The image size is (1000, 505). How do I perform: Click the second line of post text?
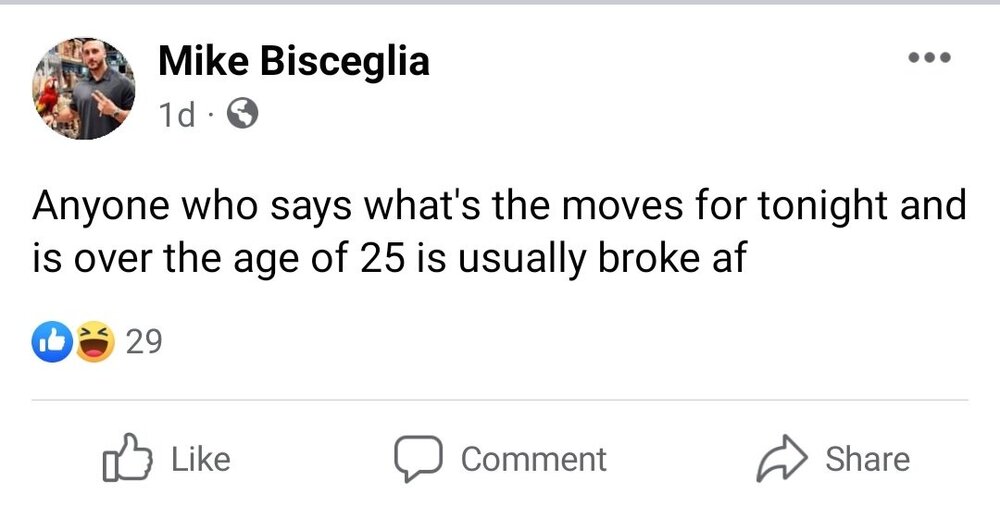[x=390, y=257]
